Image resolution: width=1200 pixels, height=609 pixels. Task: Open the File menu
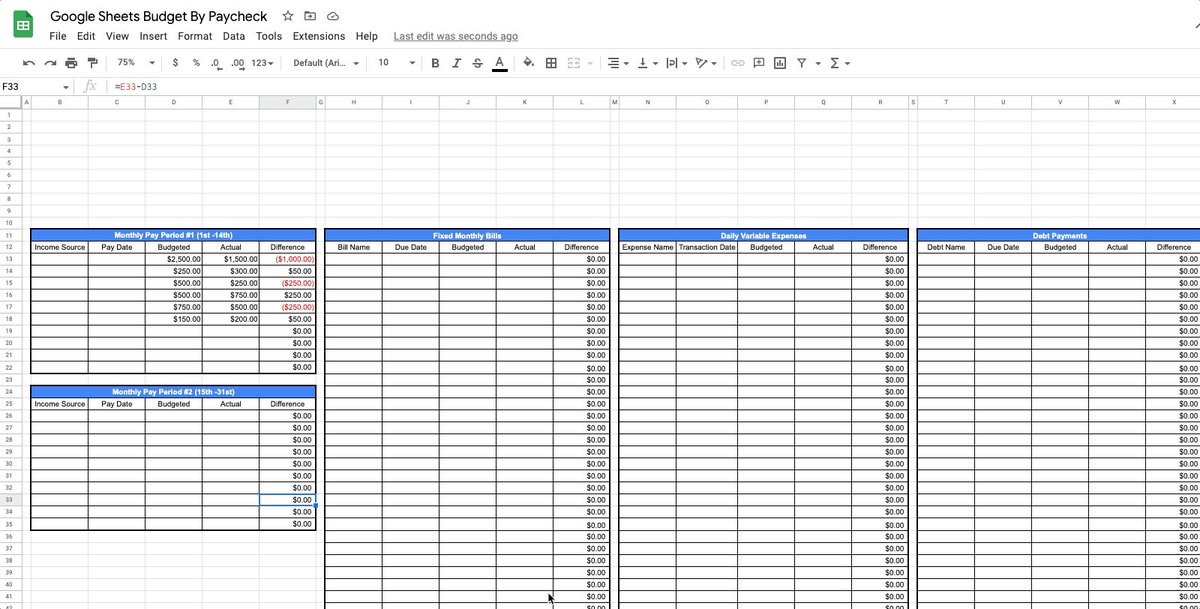click(x=58, y=36)
